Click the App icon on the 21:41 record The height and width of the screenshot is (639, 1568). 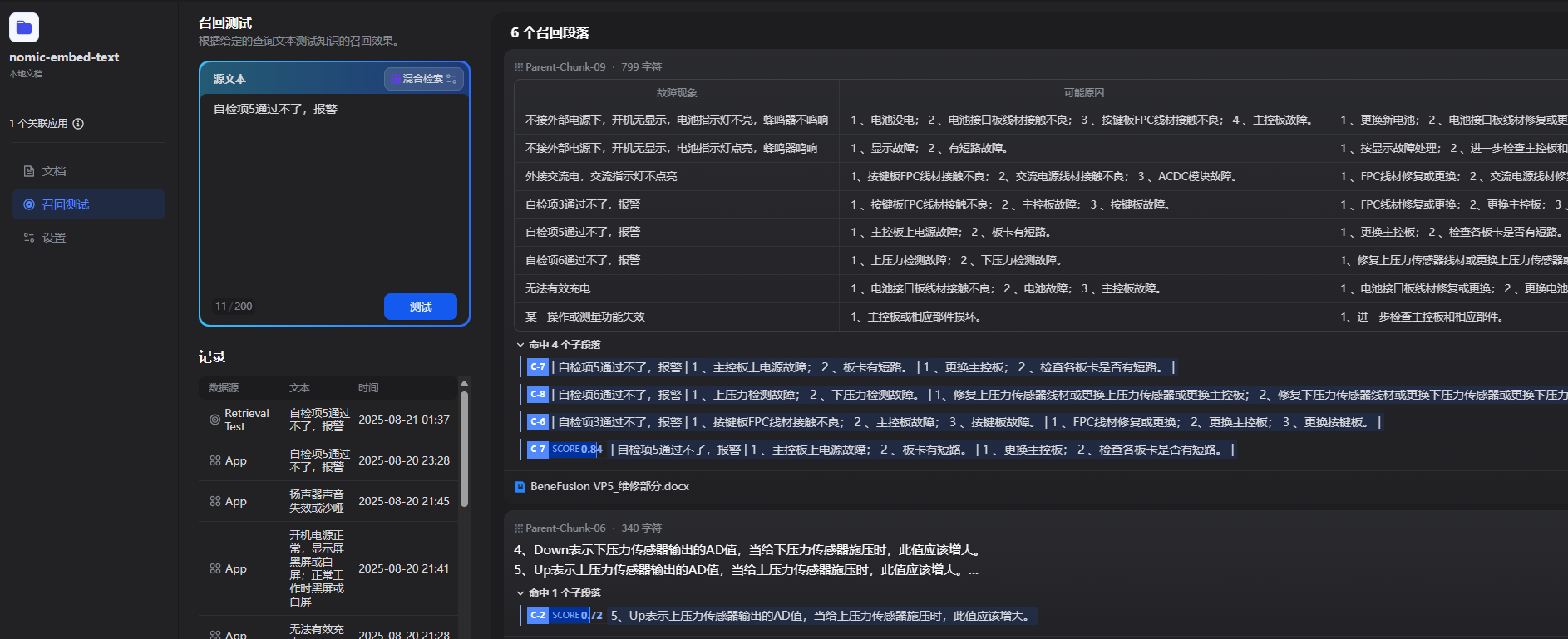[x=215, y=568]
